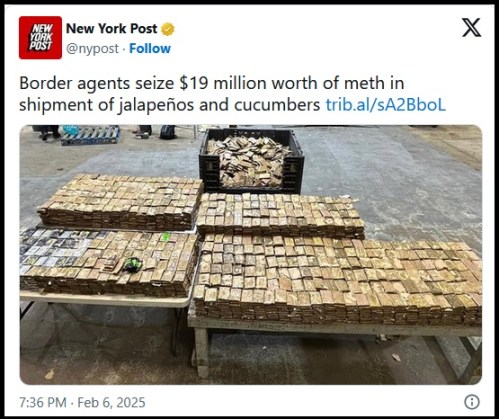The image size is (499, 419).
Task: Open the seized meth packages photo
Action: click(251, 255)
